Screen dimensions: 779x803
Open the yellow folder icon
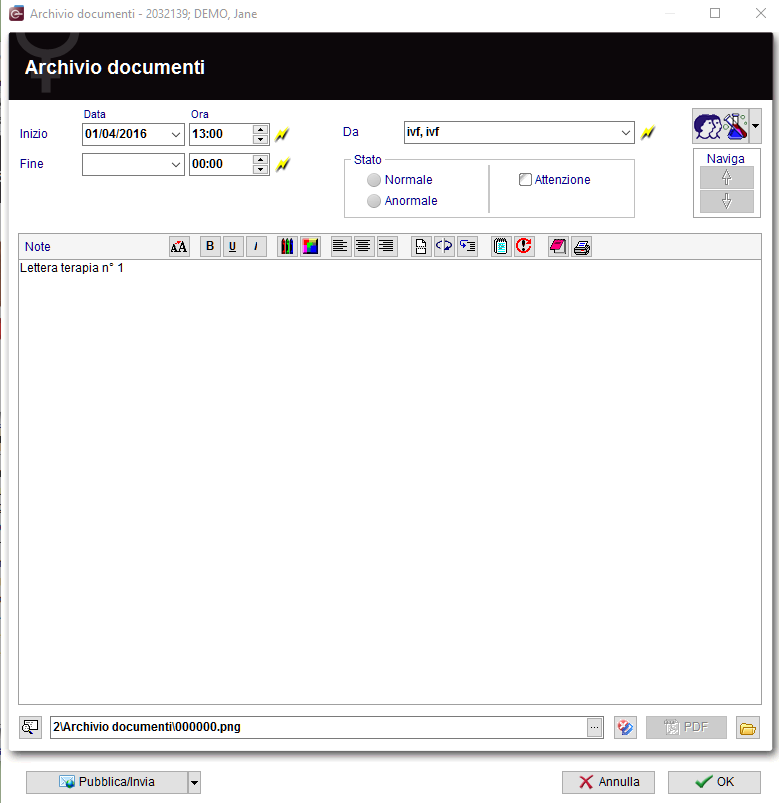748,728
